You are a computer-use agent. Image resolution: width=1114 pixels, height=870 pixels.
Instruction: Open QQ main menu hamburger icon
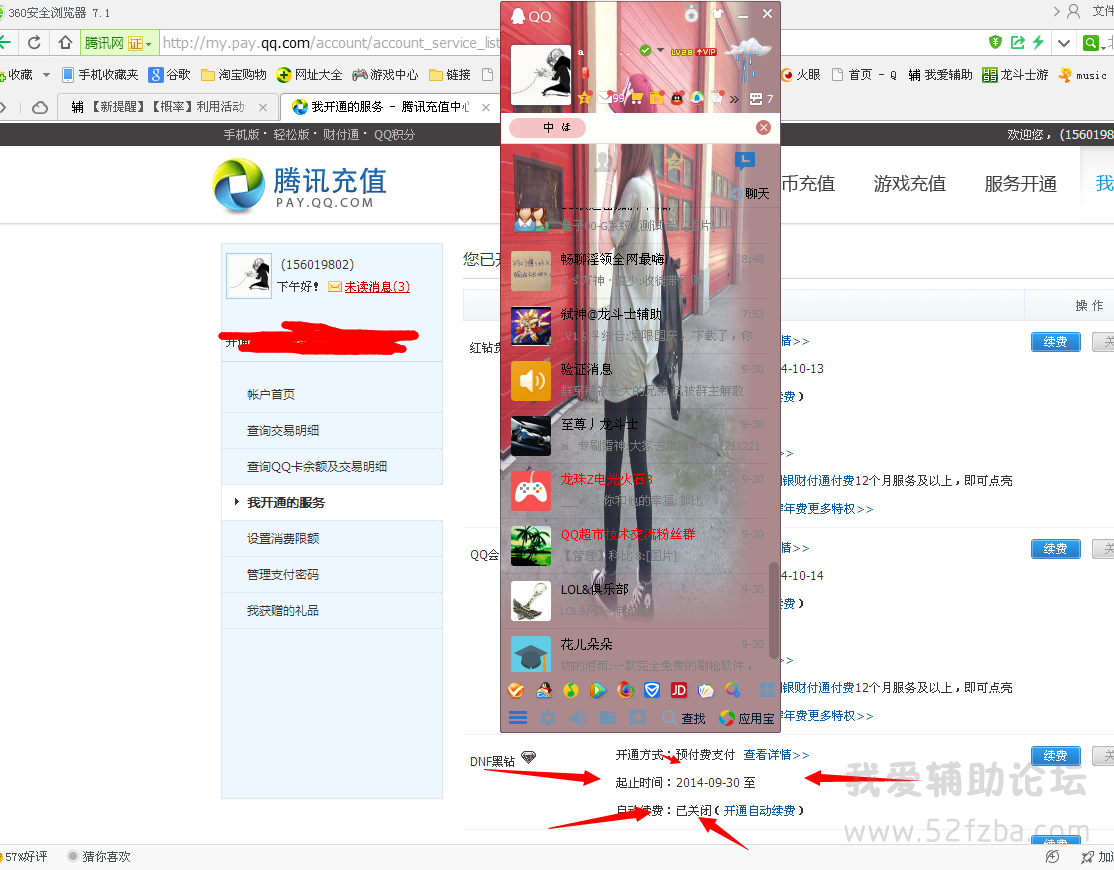[518, 718]
